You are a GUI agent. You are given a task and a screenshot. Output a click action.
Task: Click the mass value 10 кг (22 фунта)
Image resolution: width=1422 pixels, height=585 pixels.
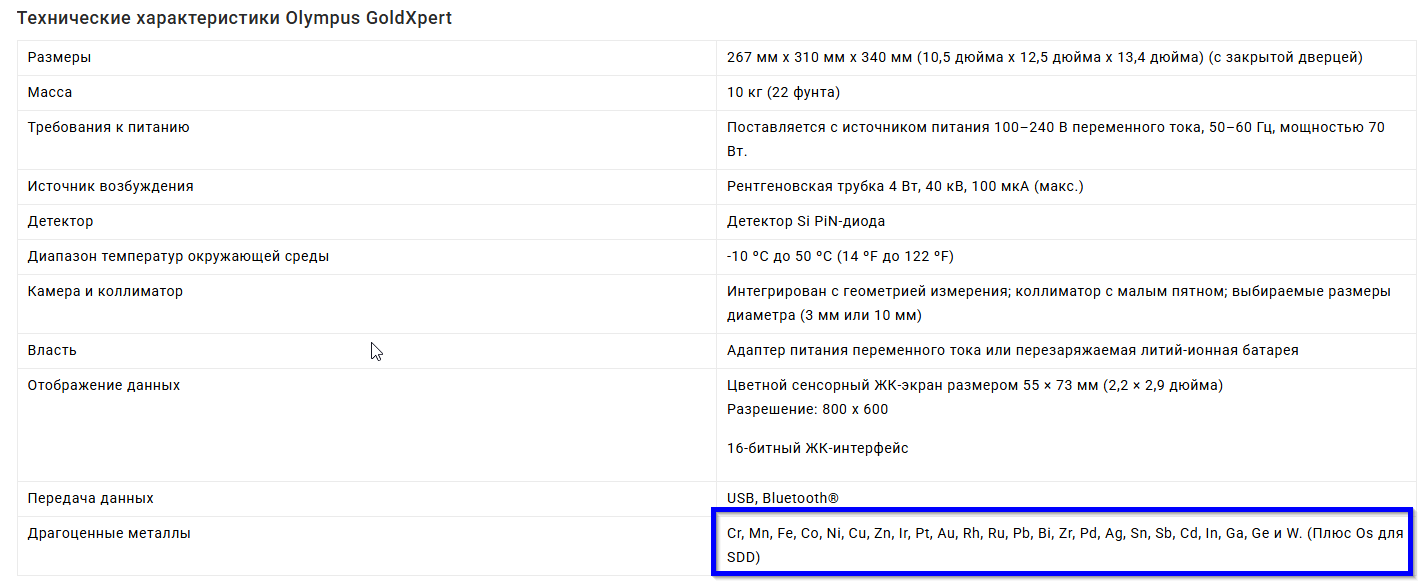[783, 93]
